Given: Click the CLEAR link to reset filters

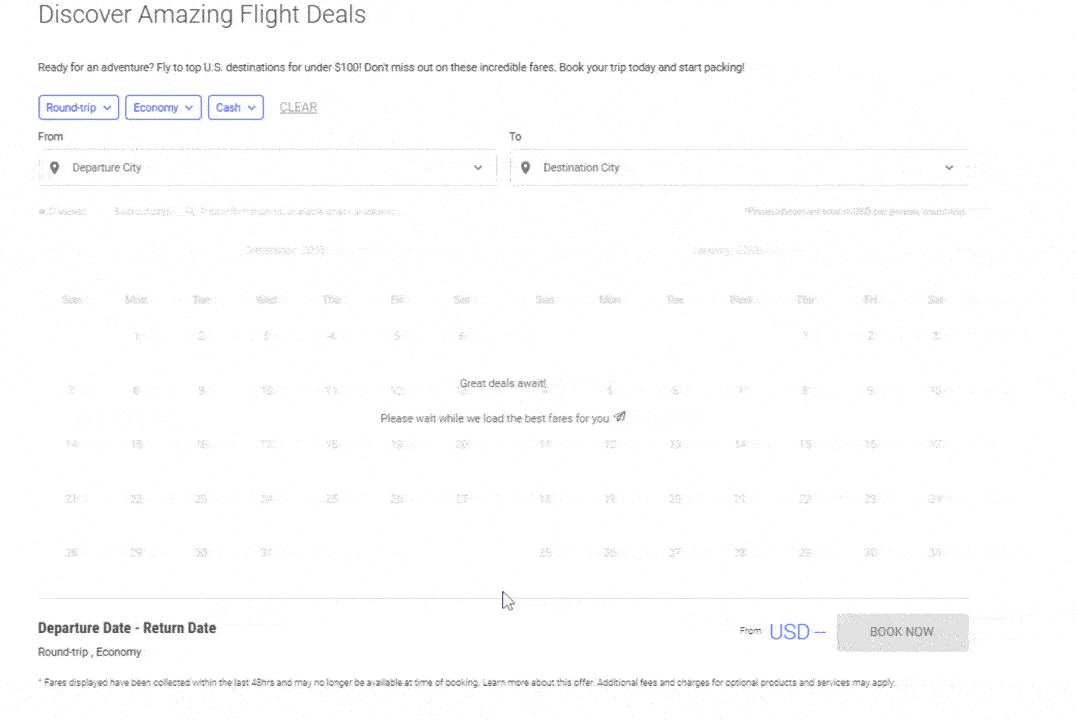Looking at the screenshot, I should point(298,107).
